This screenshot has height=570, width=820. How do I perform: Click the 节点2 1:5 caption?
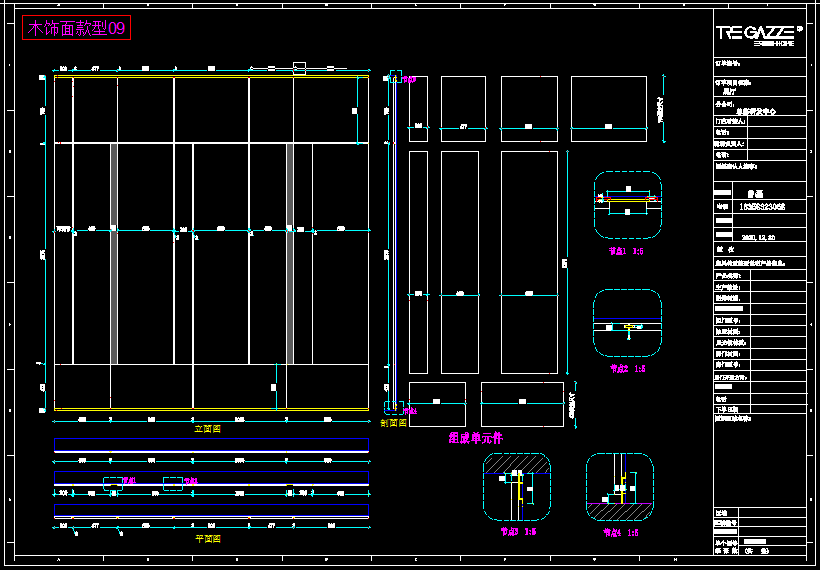coord(628,369)
